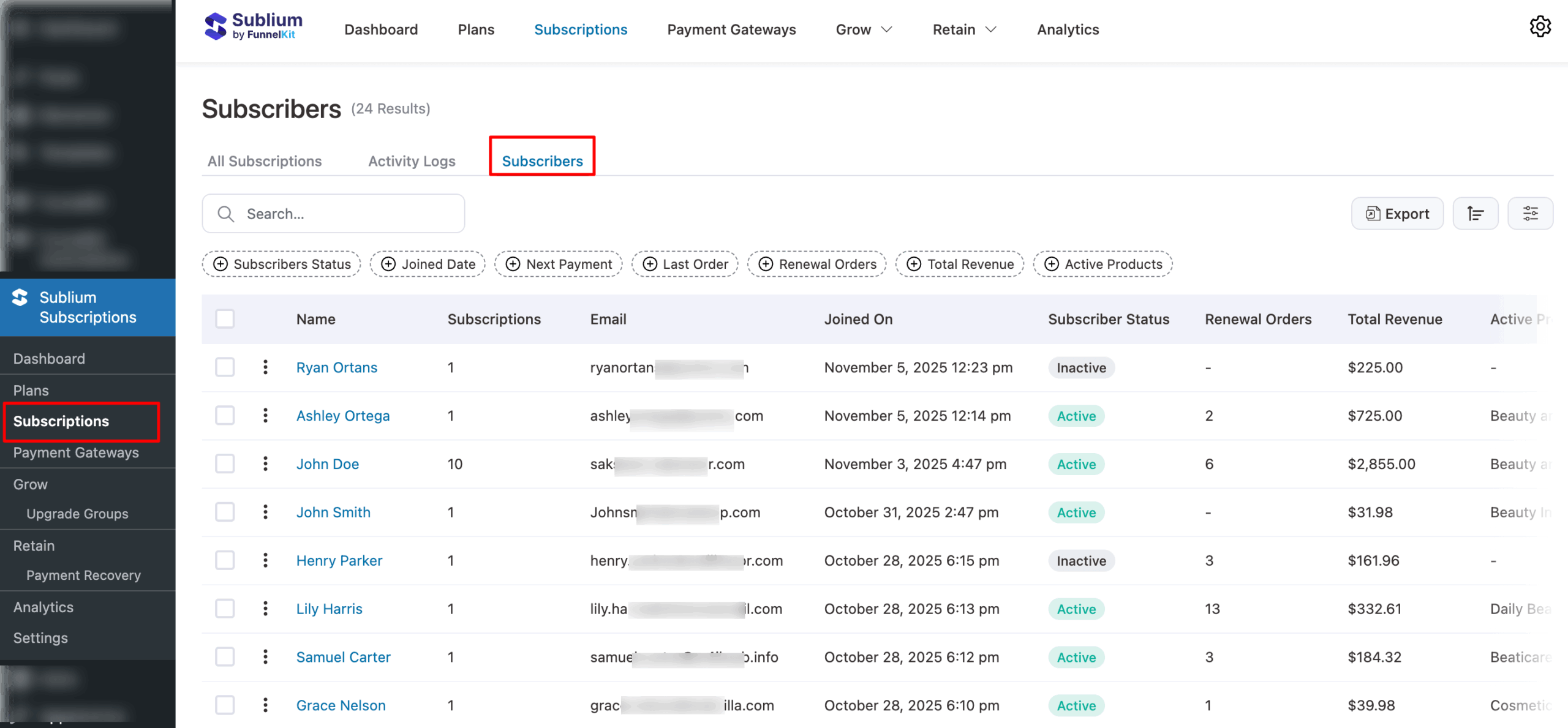Viewport: 1568px width, 728px height.
Task: Add the Subscribers Status filter
Action: pos(282,264)
